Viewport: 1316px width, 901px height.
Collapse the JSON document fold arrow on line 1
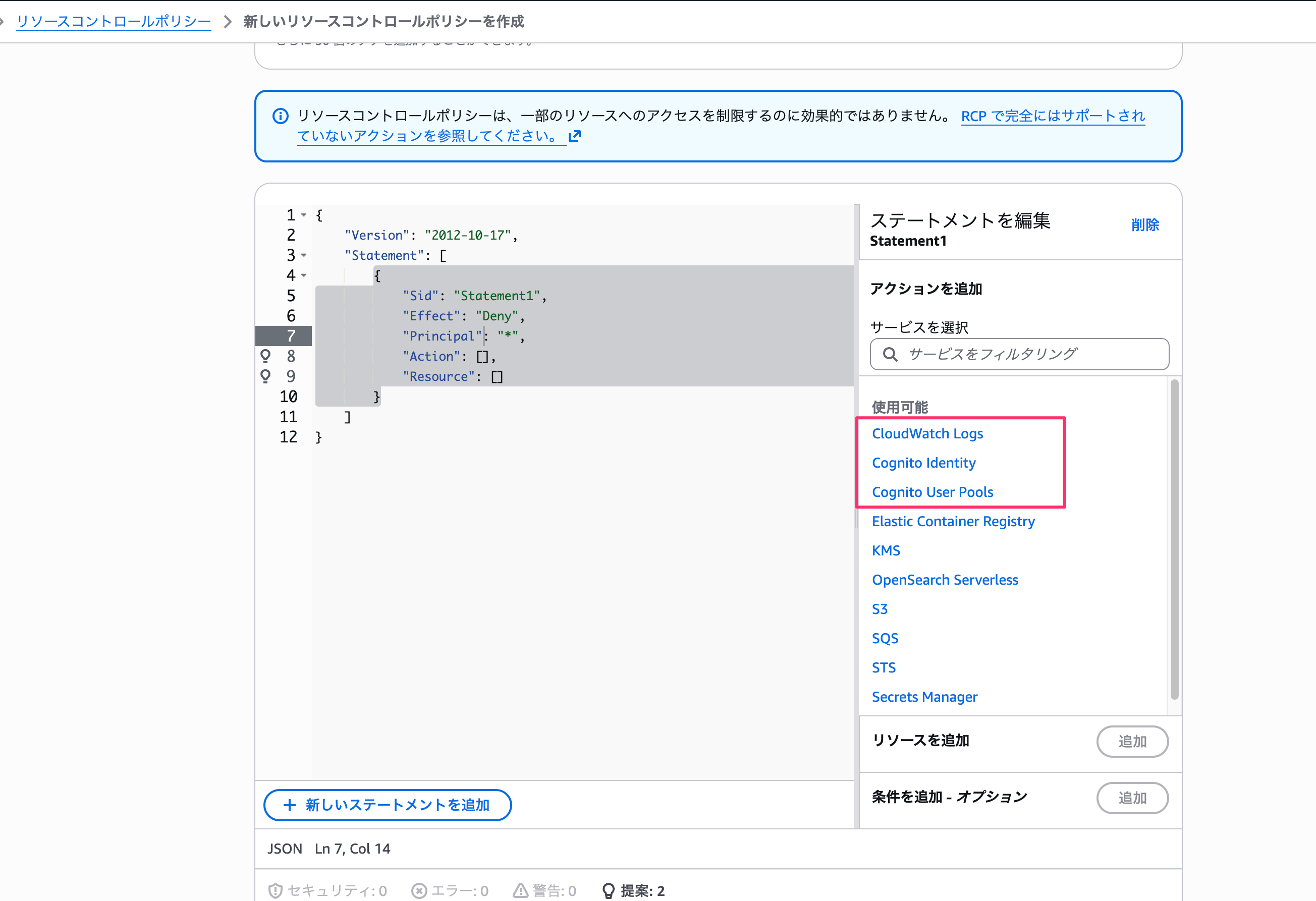[x=304, y=215]
